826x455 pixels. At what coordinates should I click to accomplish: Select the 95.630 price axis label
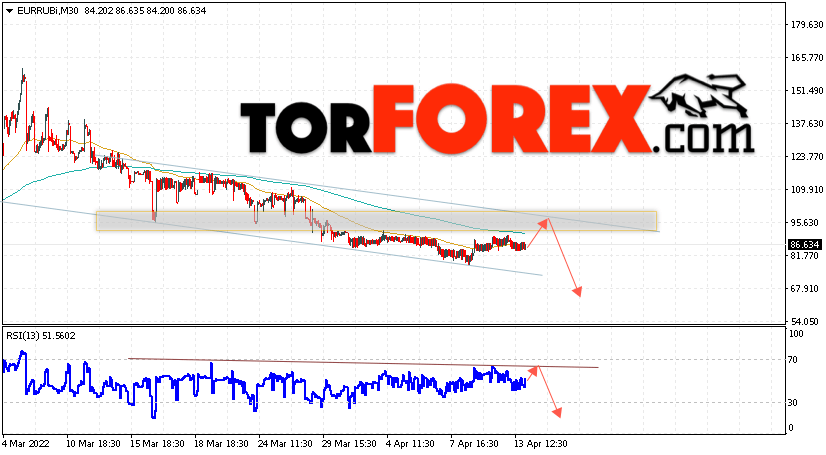pos(807,223)
